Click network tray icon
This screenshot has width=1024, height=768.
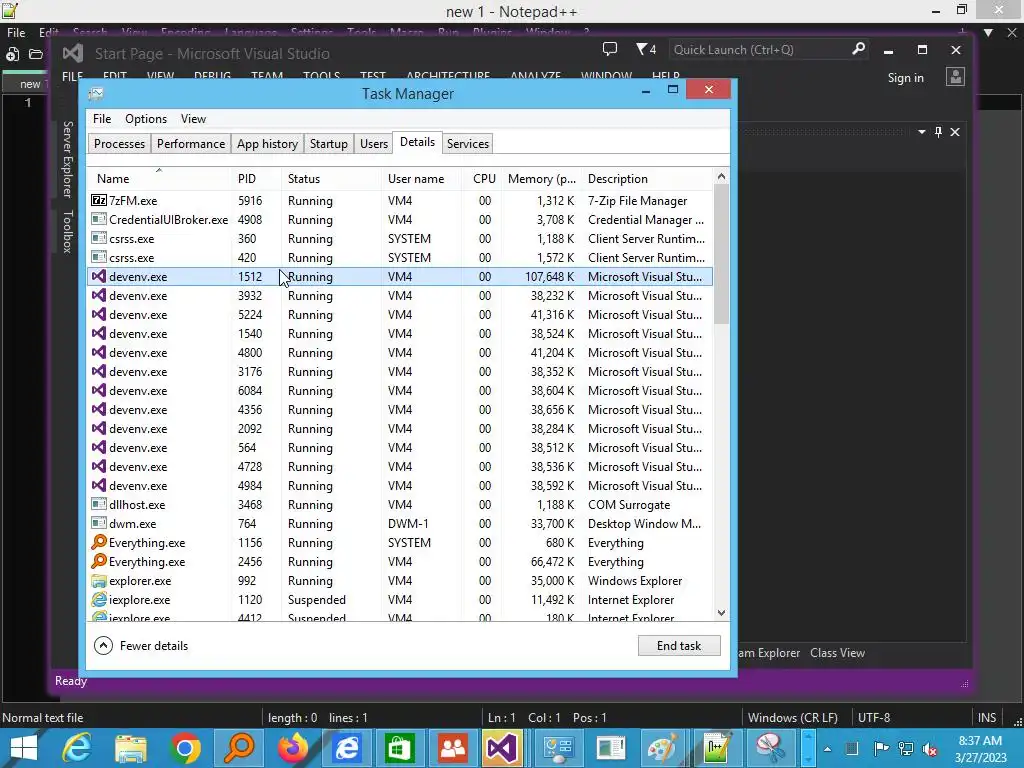906,749
